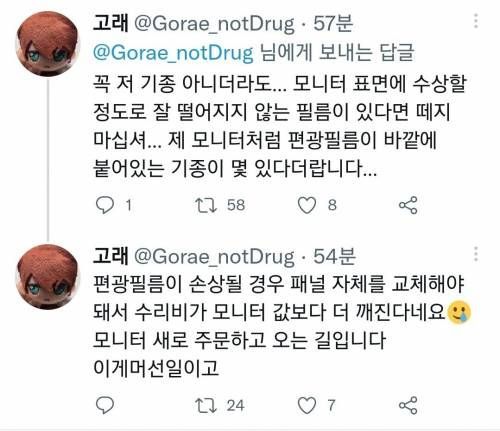Open the 57분 timestamp link
This screenshot has height=431, width=500.
click(333, 23)
